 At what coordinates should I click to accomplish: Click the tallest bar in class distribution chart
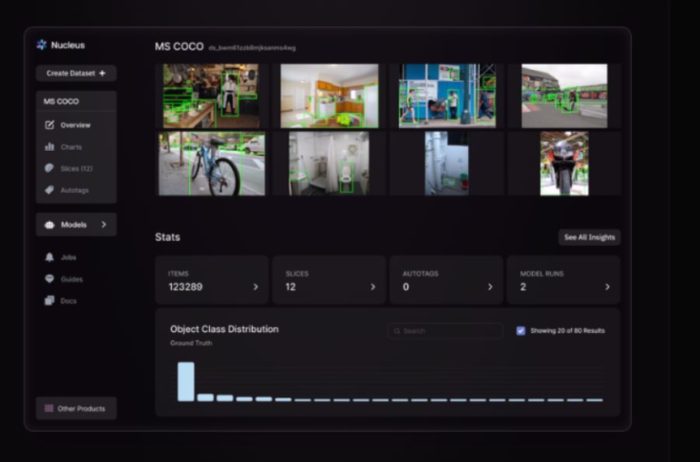coord(186,381)
